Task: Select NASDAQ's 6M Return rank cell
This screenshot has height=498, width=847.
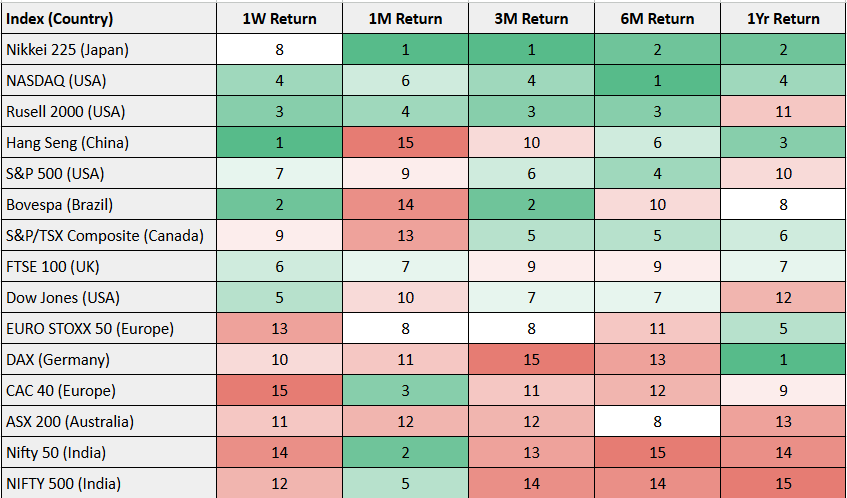Action: tap(657, 81)
